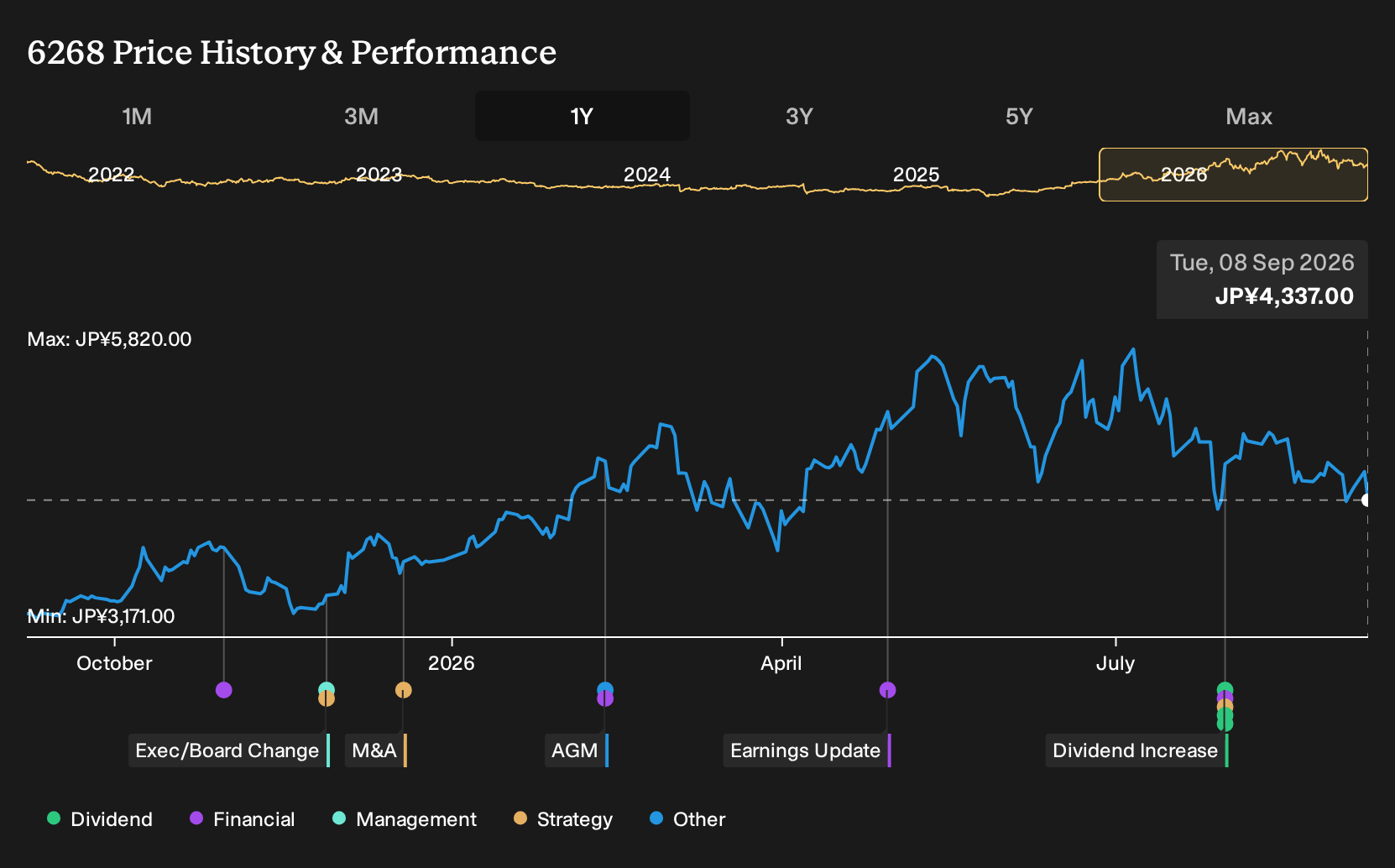The image size is (1395, 868).
Task: Click the orange Strategy marker above M&A
Action: click(404, 690)
